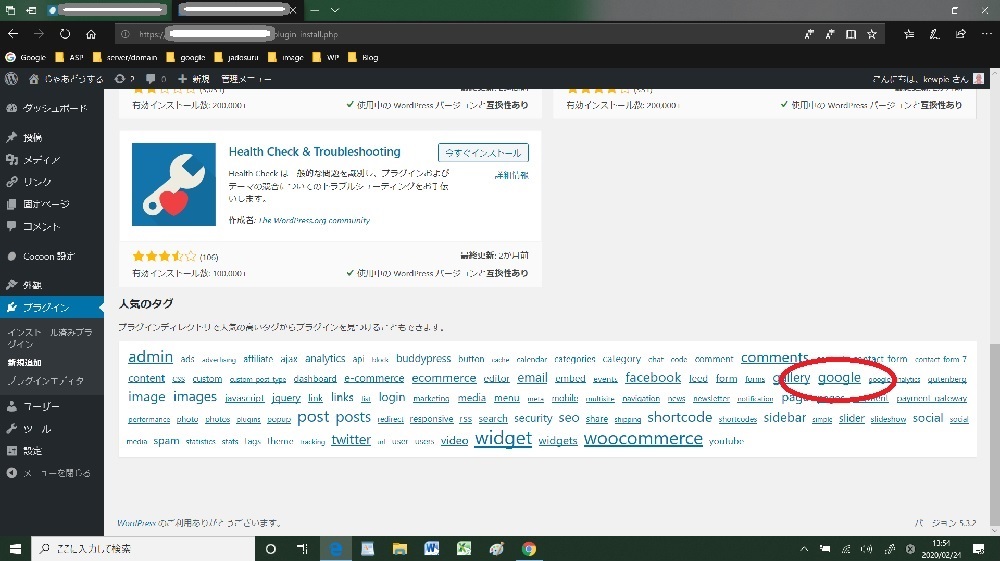Click the updates icon in admin bar
Viewport: 1000px width, 561px height.
pos(123,78)
